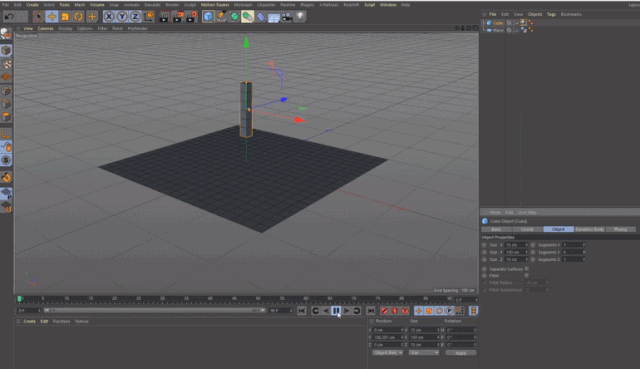This screenshot has width=640, height=369.
Task: Select the Cube object in Object Manager
Action: click(498, 23)
